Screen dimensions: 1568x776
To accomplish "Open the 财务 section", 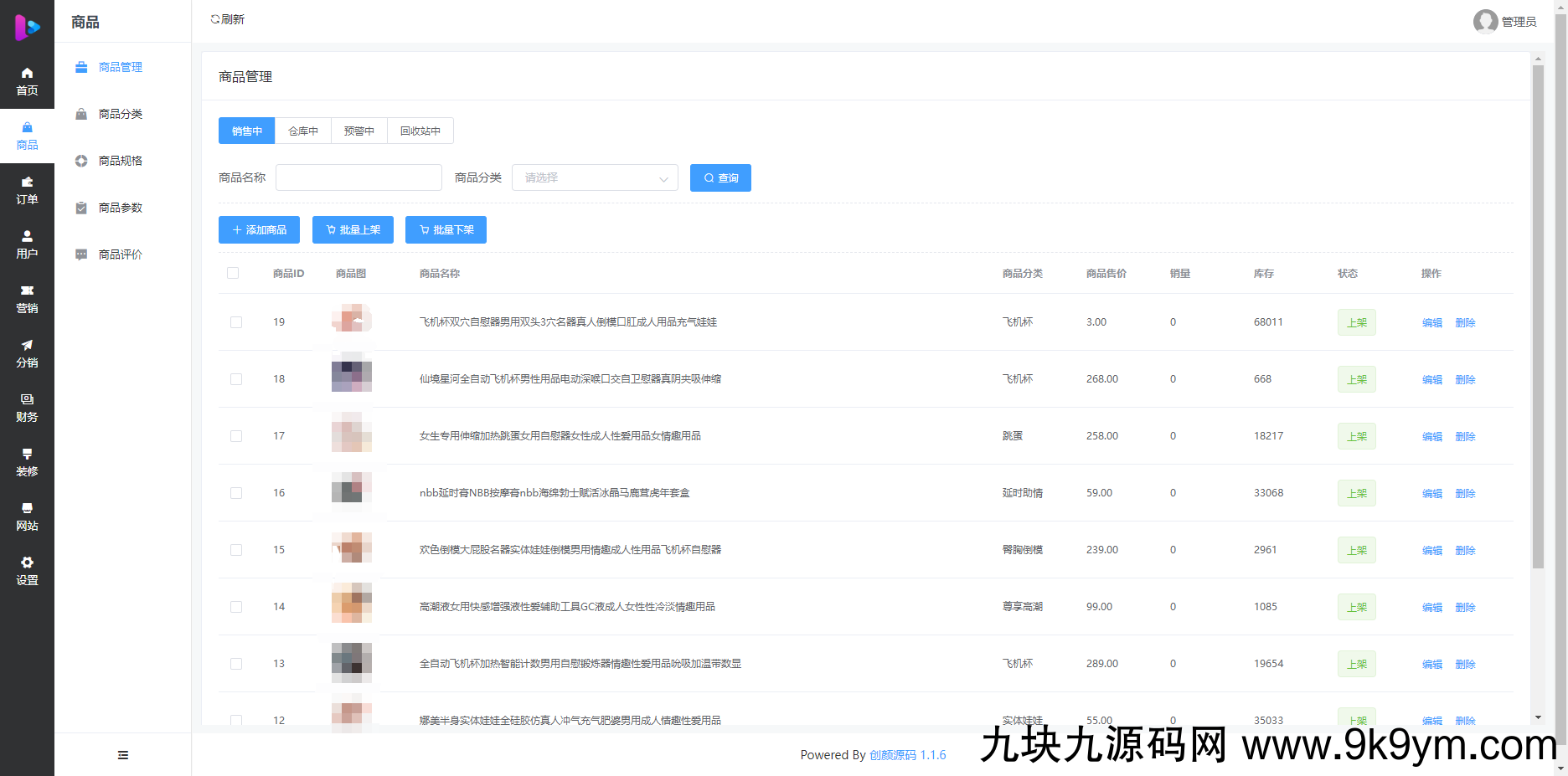I will point(27,408).
